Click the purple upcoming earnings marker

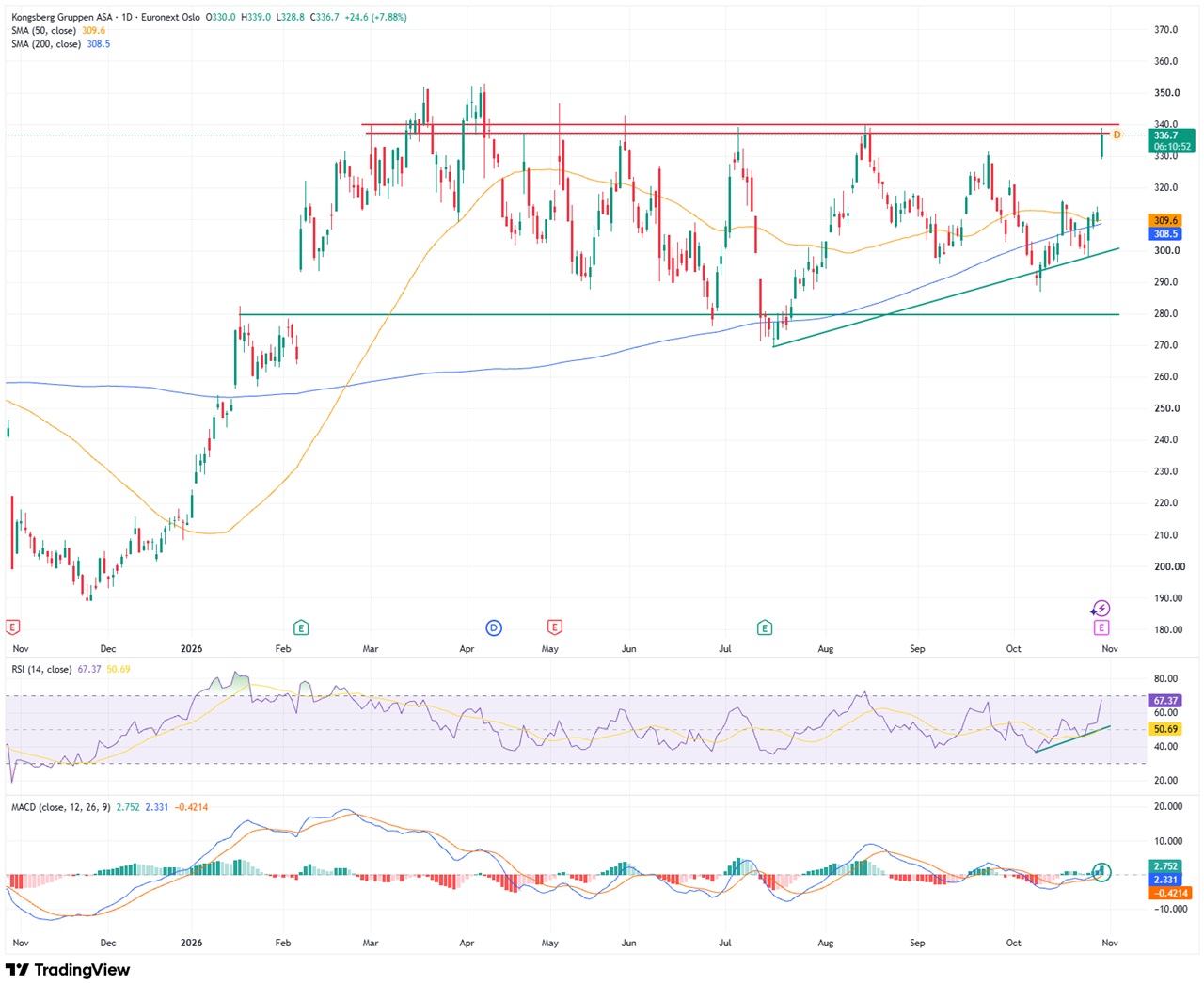pyautogui.click(x=1101, y=627)
